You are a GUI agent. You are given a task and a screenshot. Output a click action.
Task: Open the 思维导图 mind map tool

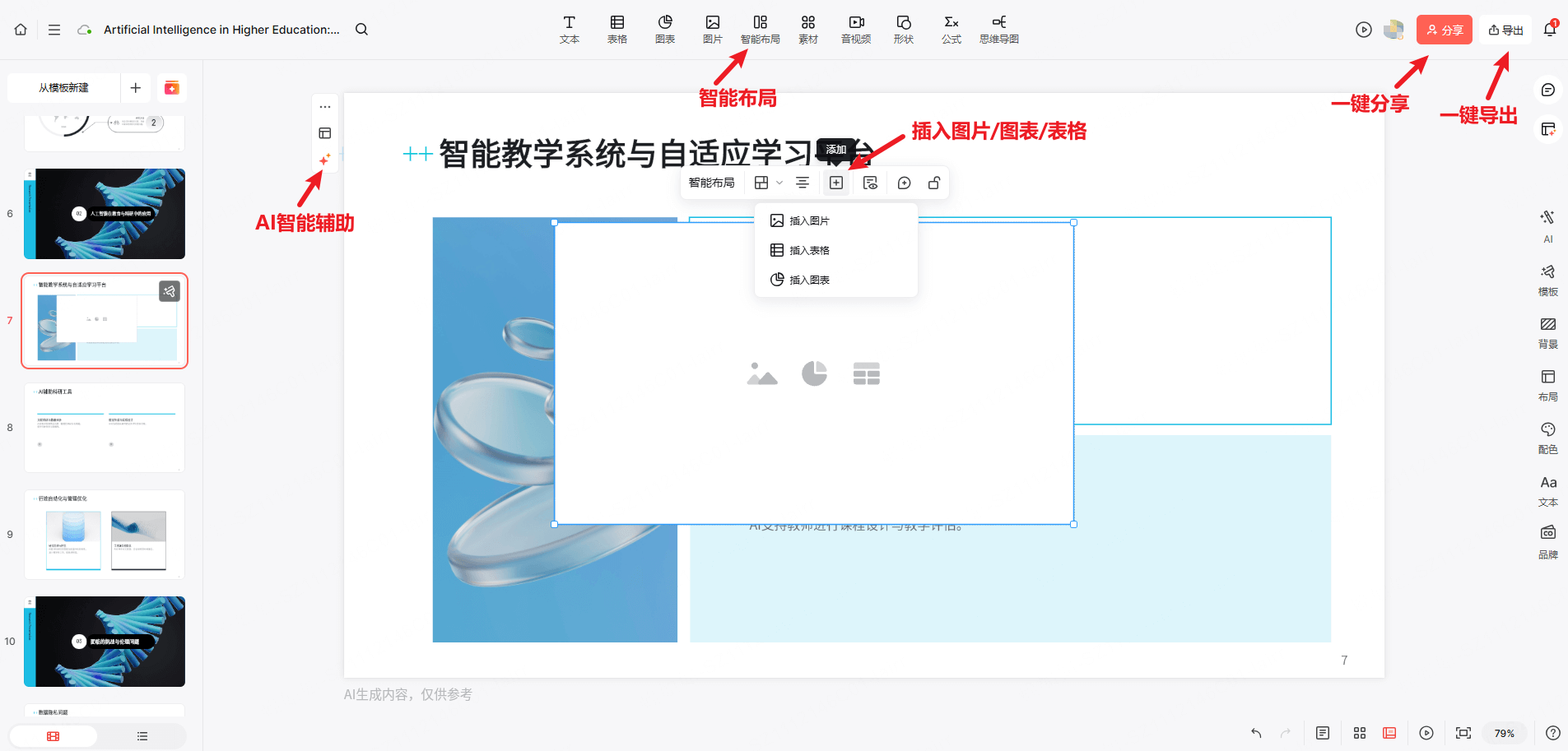998,29
